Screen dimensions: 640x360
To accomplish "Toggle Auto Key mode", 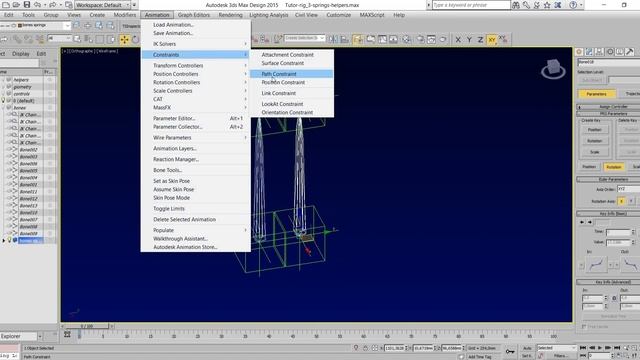I will tap(527, 348).
